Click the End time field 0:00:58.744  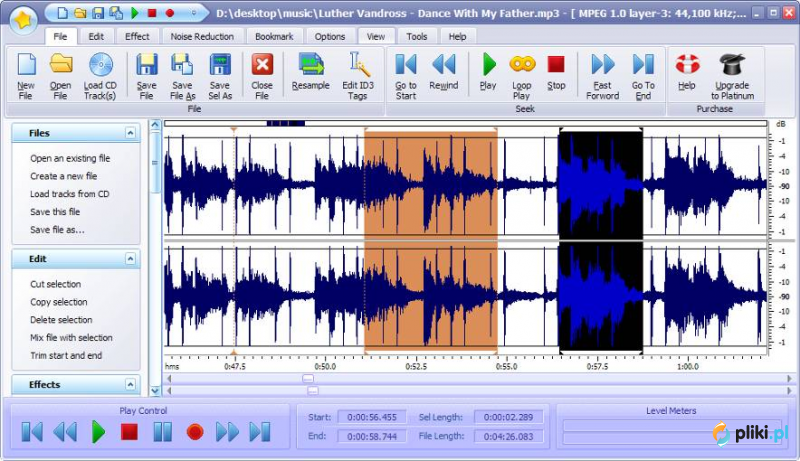(x=372, y=437)
